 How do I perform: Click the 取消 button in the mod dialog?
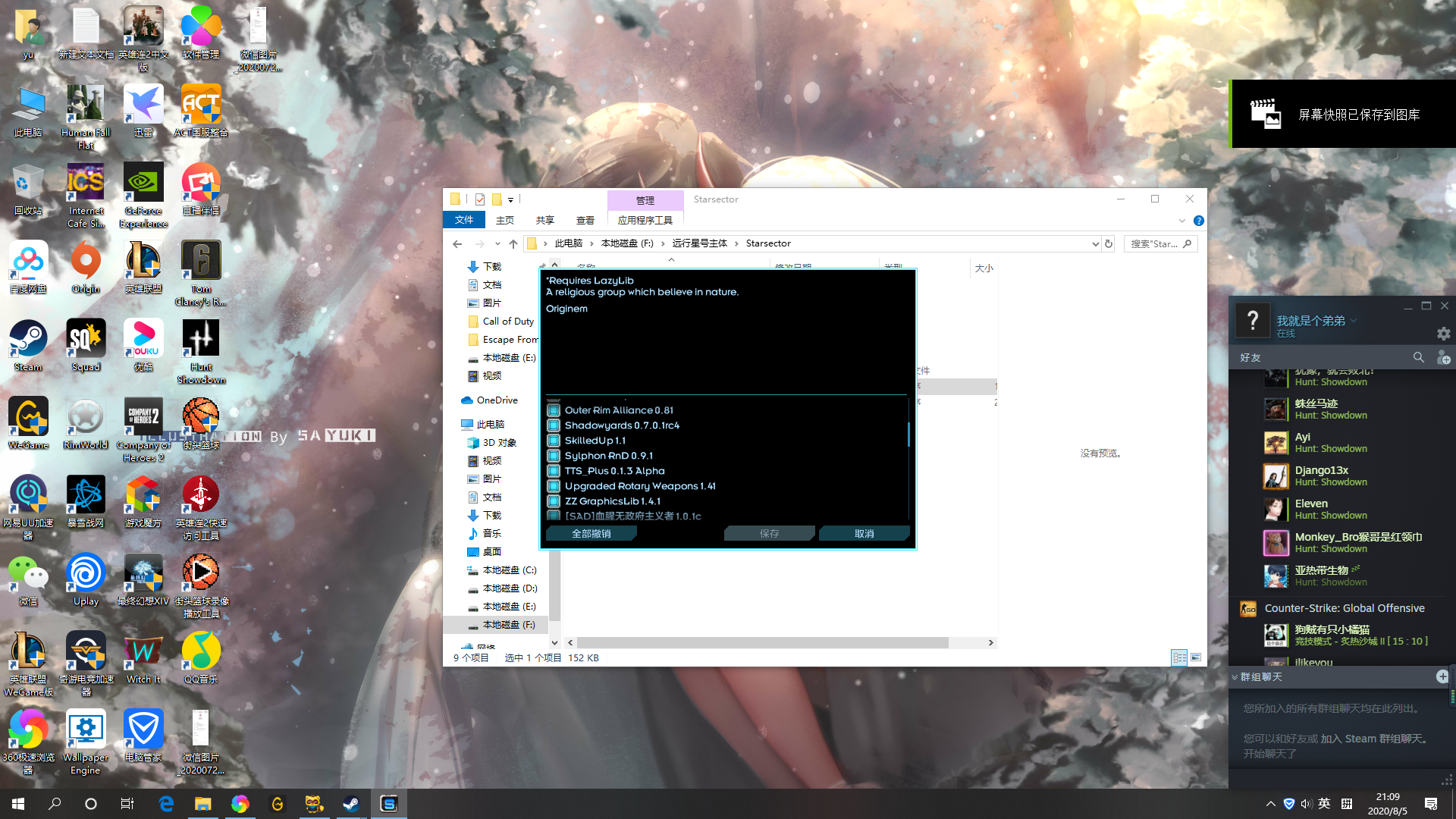coord(864,533)
